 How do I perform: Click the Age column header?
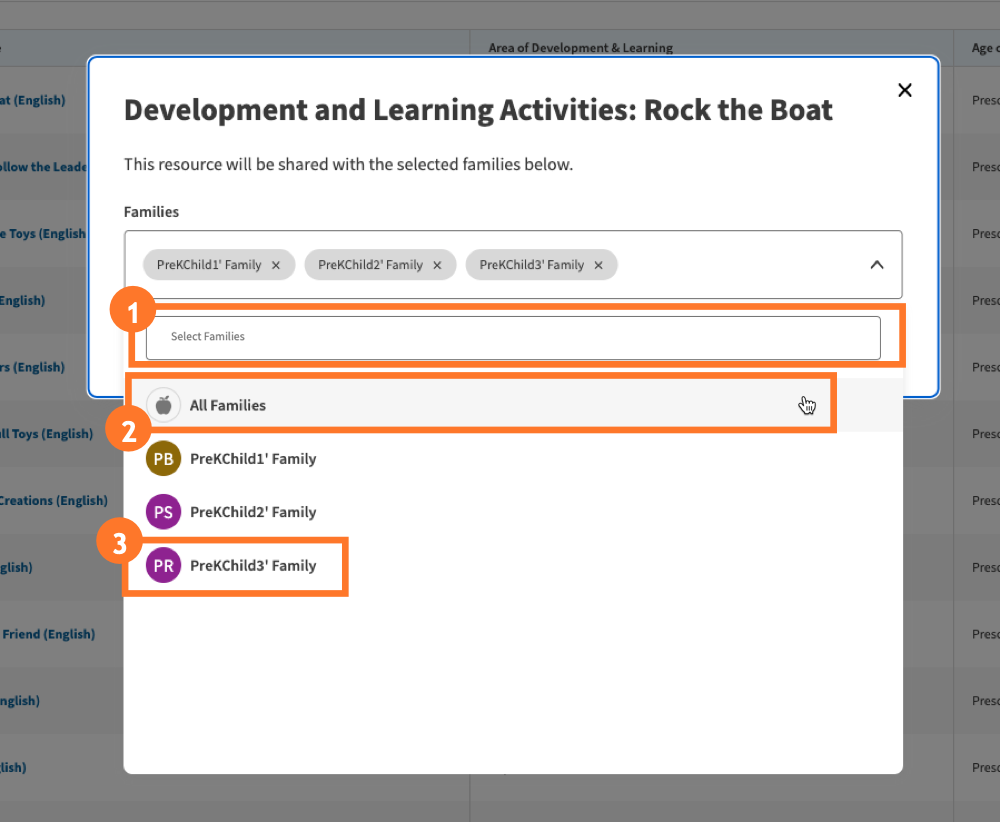(983, 47)
